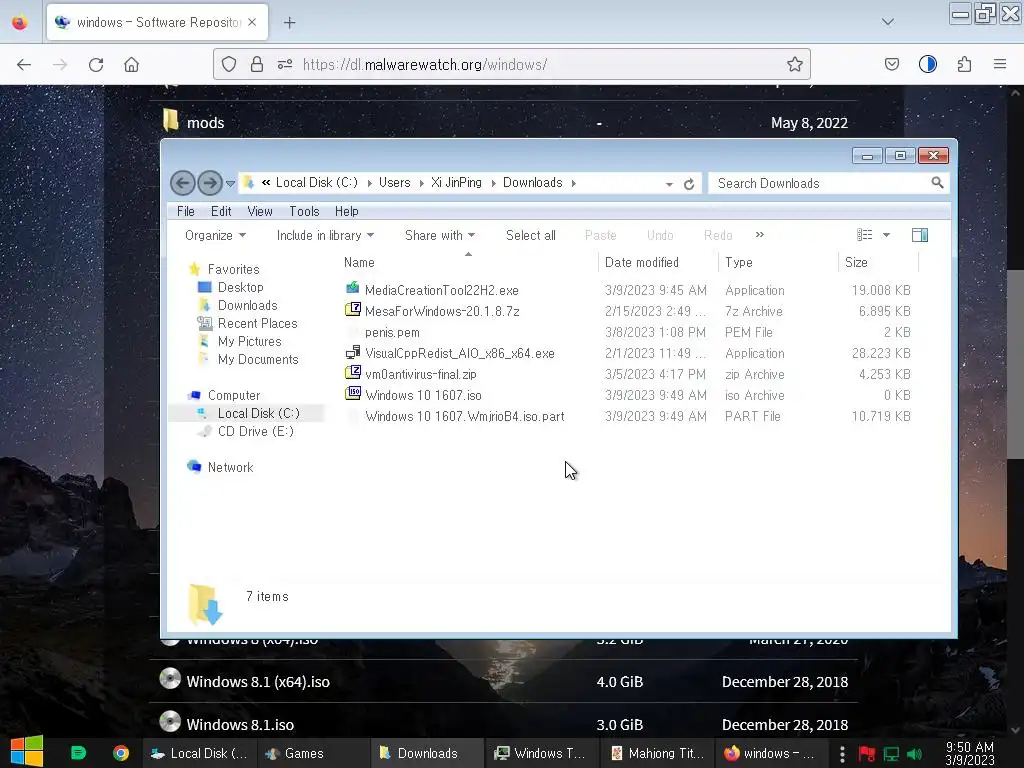Viewport: 1024px width, 768px height.
Task: Open the Tools menu
Action: coord(304,211)
